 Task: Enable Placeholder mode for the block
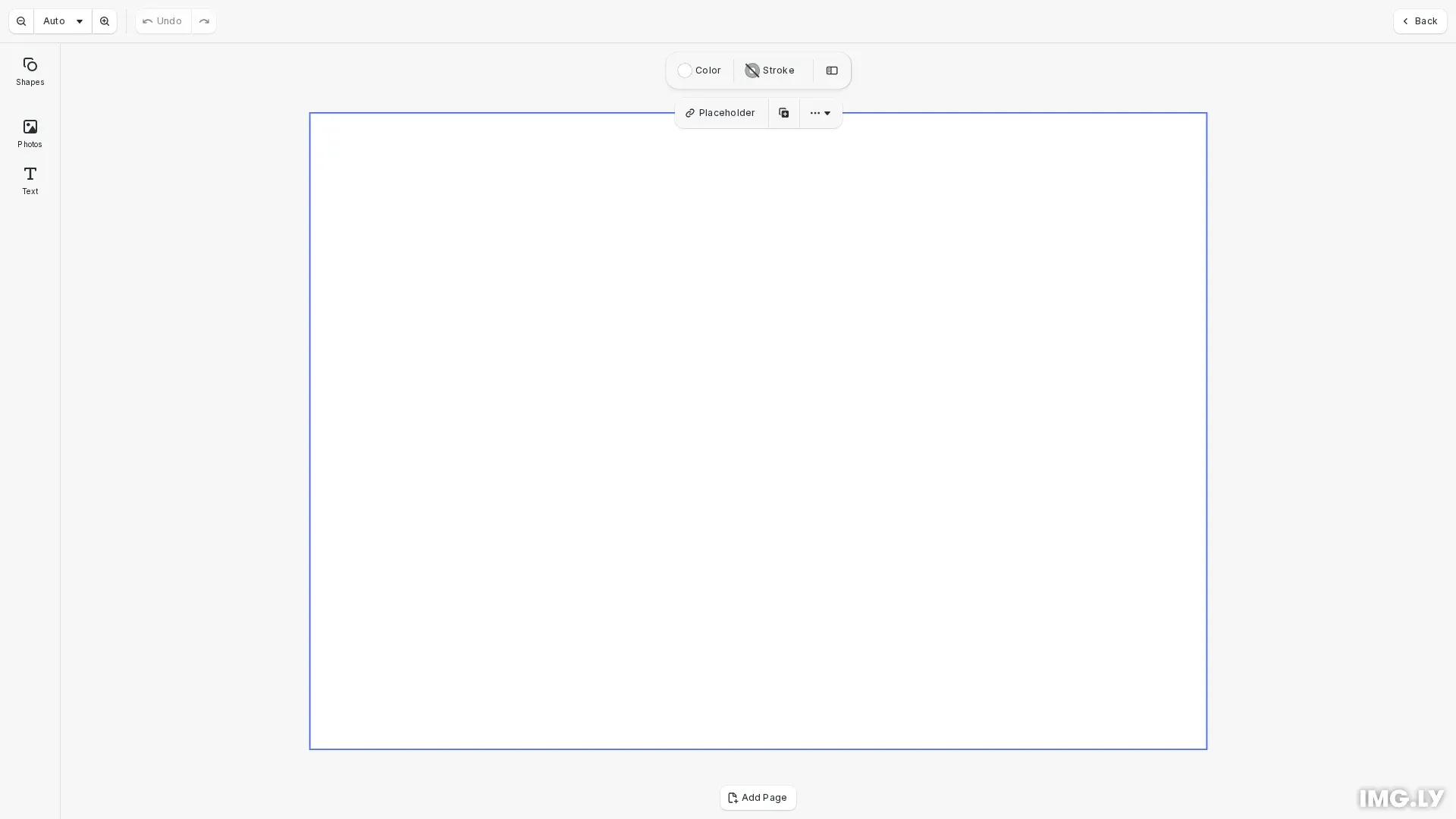point(720,112)
